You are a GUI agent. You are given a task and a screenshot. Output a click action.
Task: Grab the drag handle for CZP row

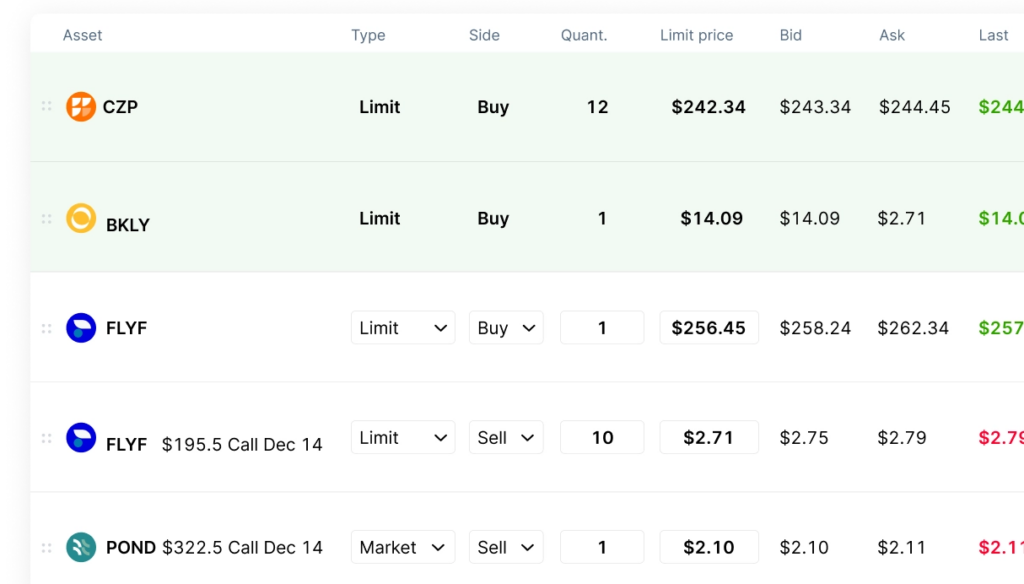46,106
